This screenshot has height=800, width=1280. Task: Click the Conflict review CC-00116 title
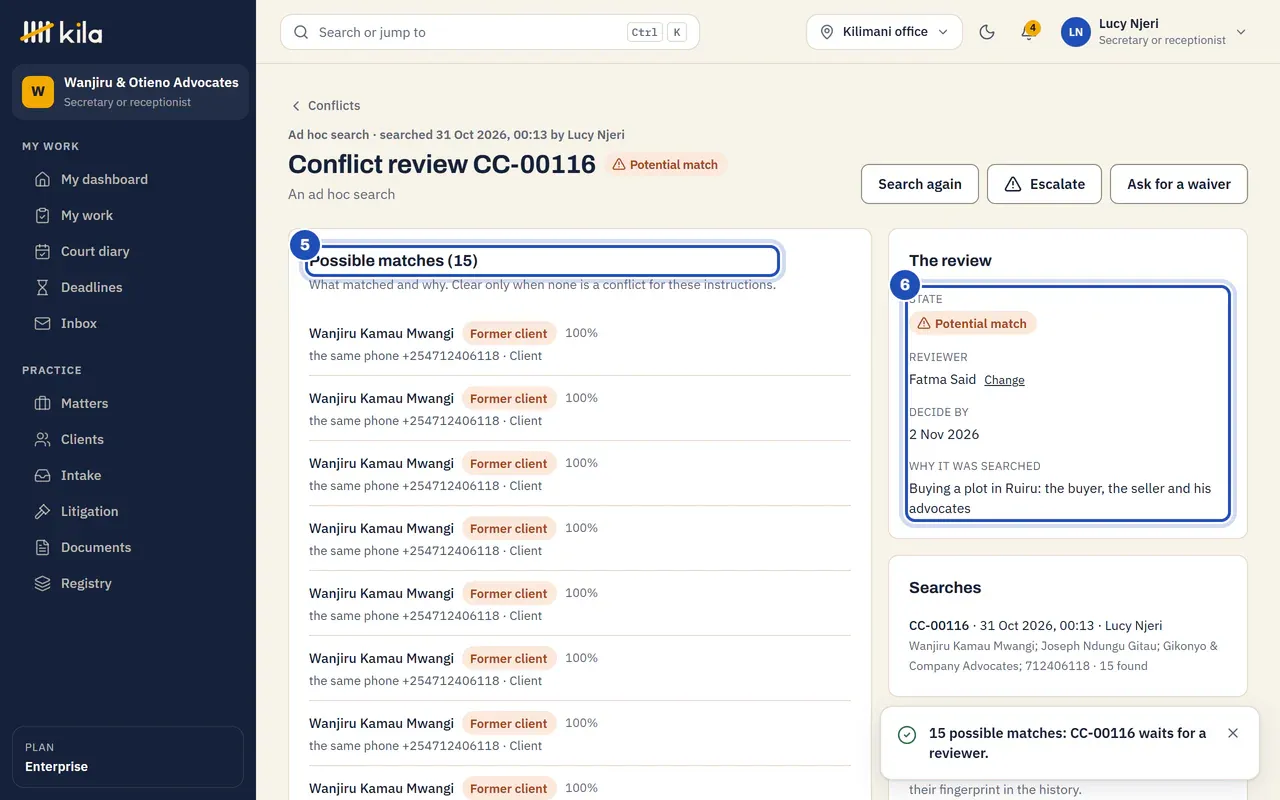coord(442,164)
